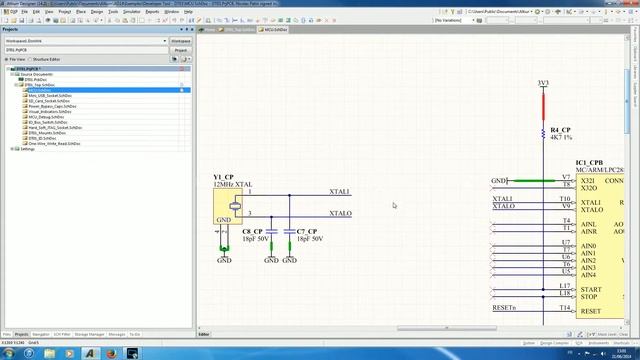Open Internet Explorer from taskbar
The image size is (640, 360).
pyautogui.click(x=29, y=353)
